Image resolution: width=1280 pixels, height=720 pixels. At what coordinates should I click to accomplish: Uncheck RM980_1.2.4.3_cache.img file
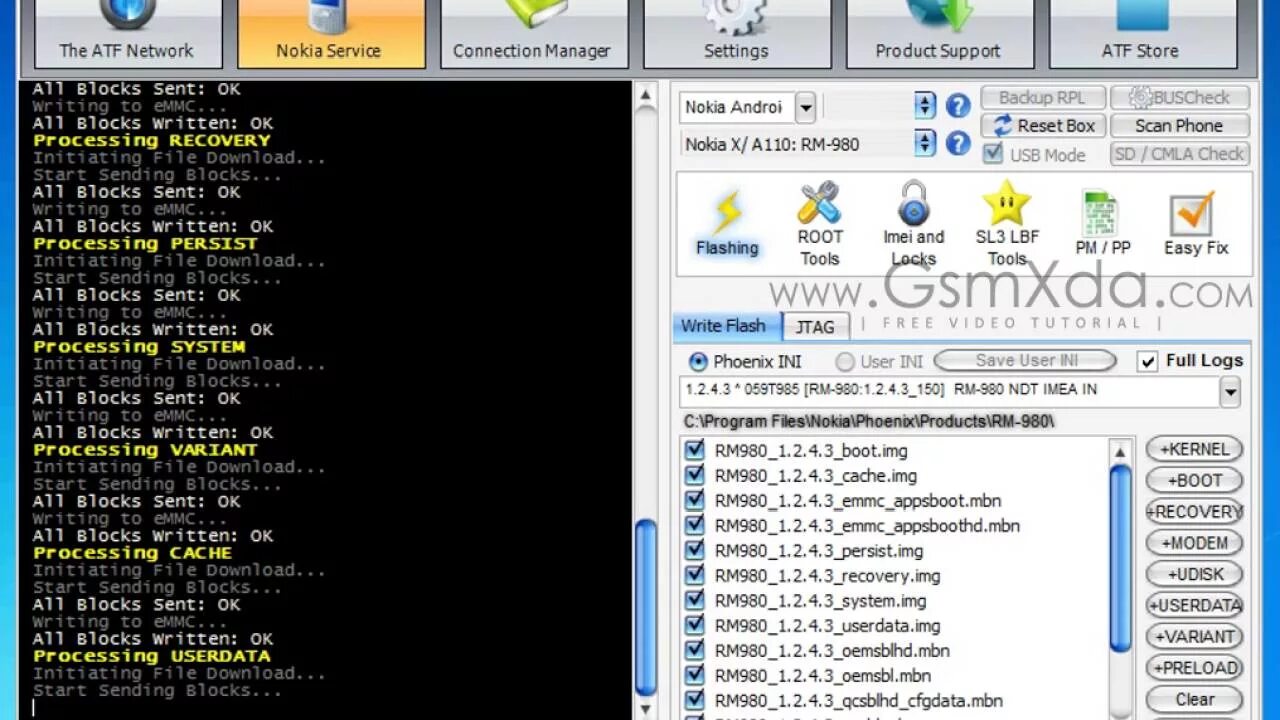pyautogui.click(x=695, y=476)
